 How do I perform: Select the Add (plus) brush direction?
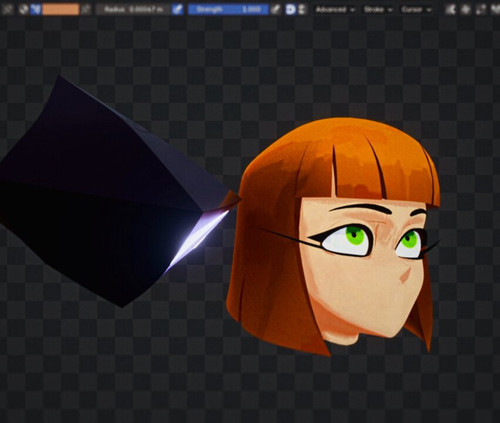pyautogui.click(x=290, y=9)
